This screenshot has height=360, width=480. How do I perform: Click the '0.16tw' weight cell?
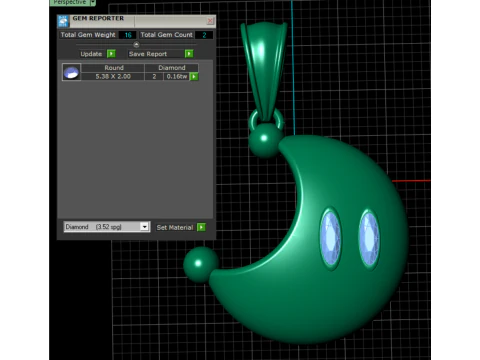tap(177, 76)
